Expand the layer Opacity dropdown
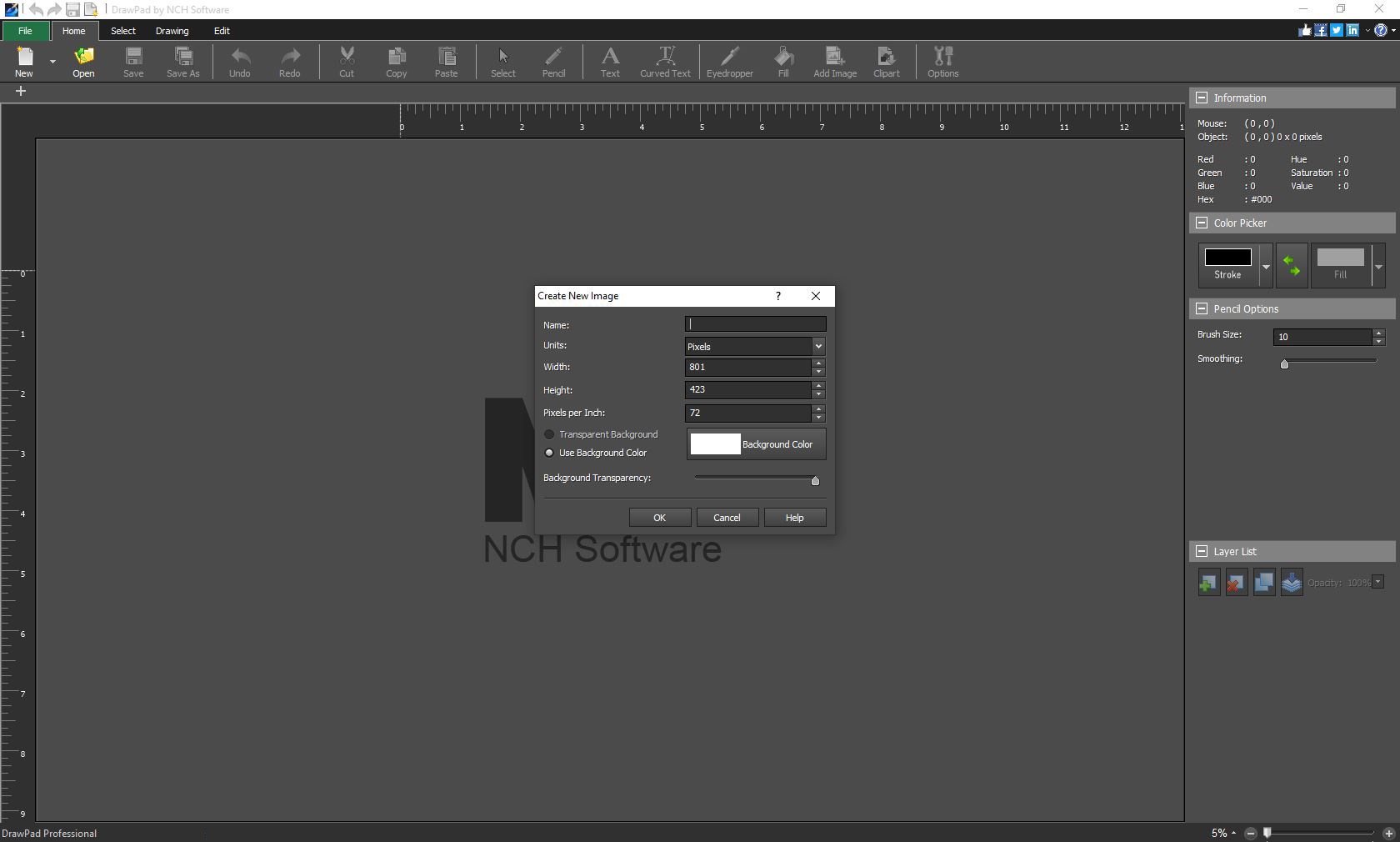The image size is (1400, 842). click(x=1378, y=582)
